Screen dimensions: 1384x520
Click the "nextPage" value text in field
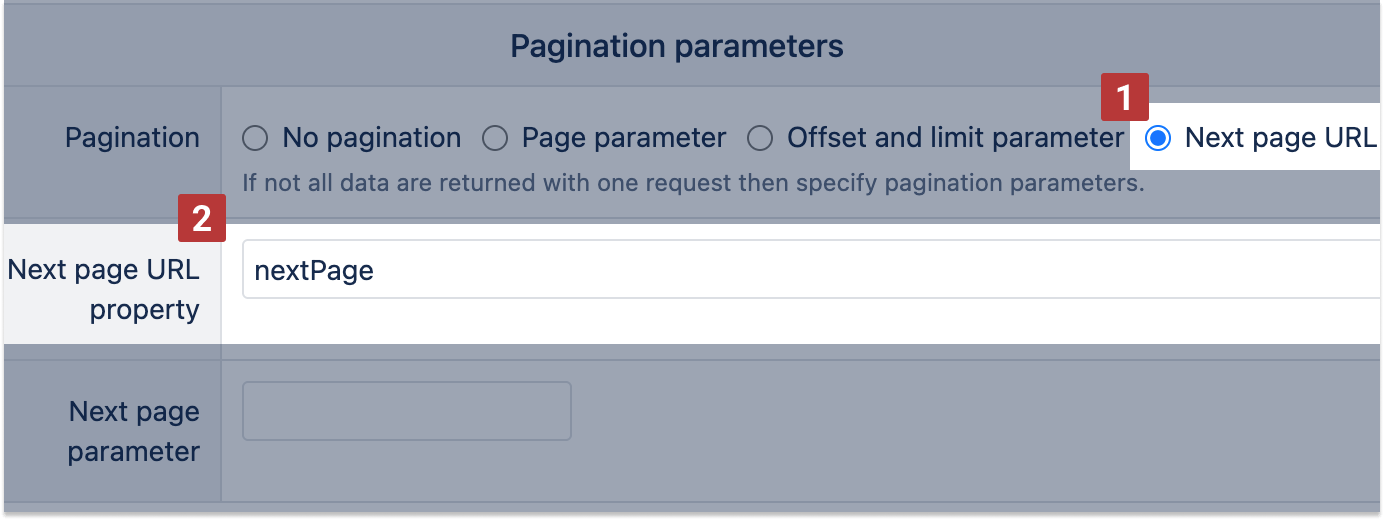pos(314,270)
